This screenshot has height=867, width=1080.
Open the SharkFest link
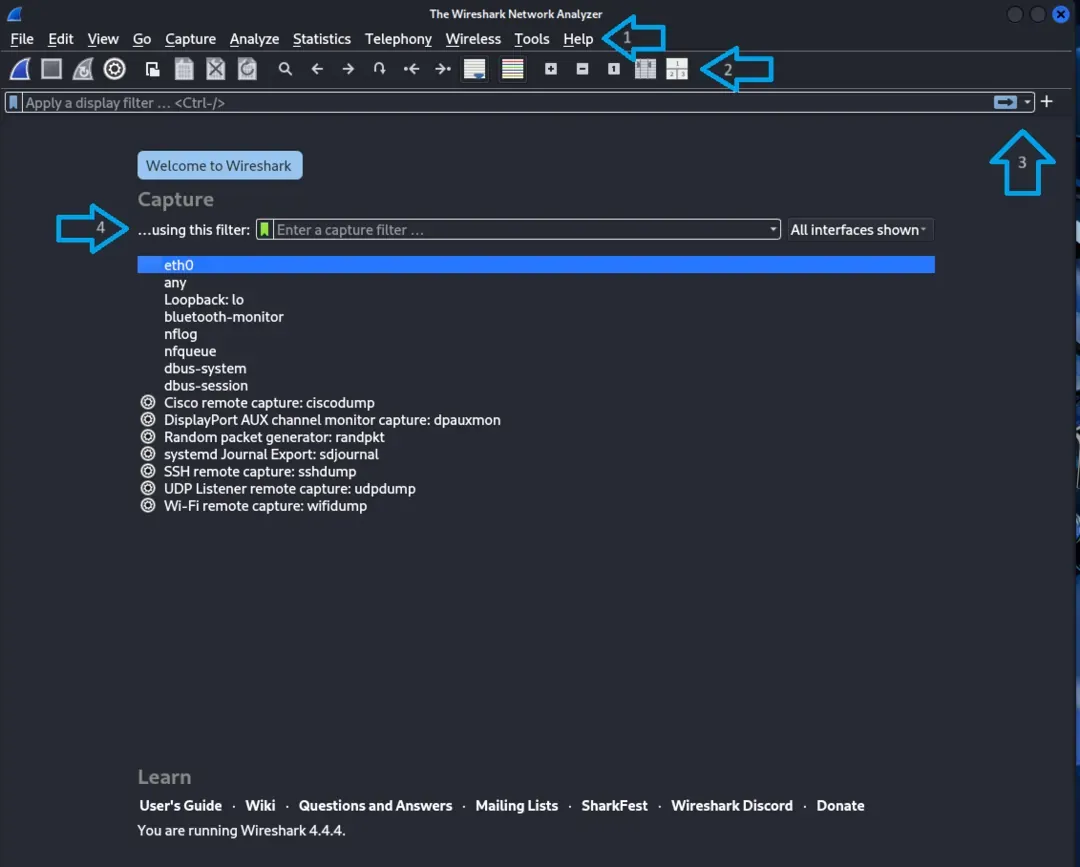pyautogui.click(x=614, y=805)
